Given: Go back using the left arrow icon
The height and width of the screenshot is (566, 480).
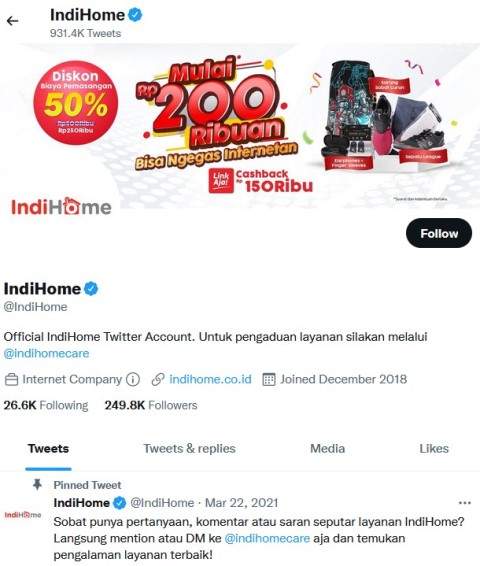Looking at the screenshot, I should tap(12, 21).
